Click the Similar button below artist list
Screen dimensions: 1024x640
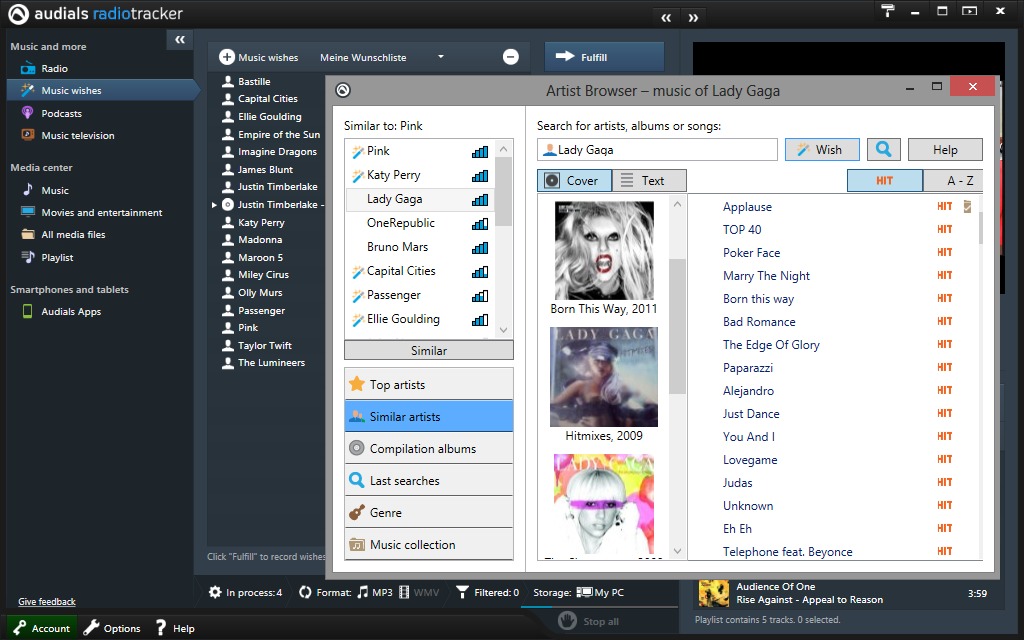[429, 350]
